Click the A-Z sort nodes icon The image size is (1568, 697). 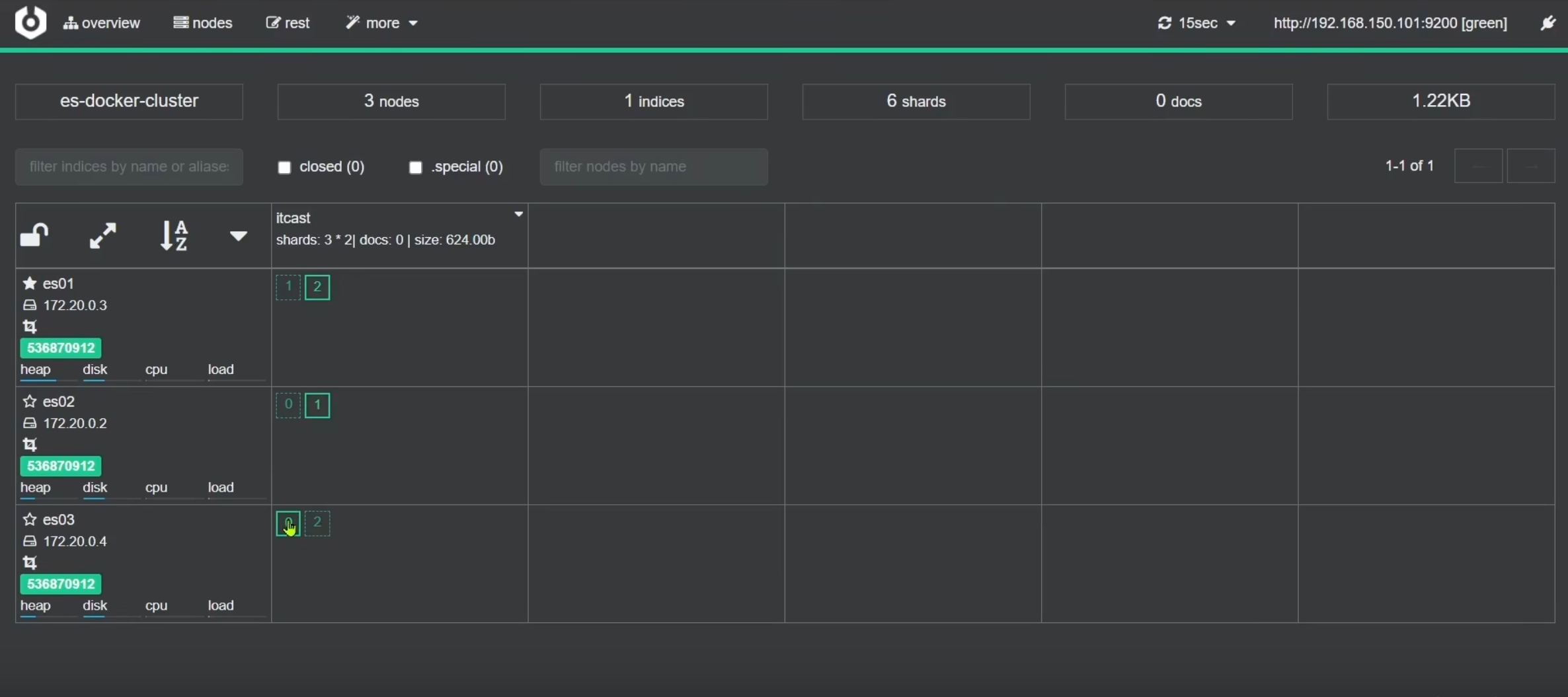pyautogui.click(x=175, y=235)
